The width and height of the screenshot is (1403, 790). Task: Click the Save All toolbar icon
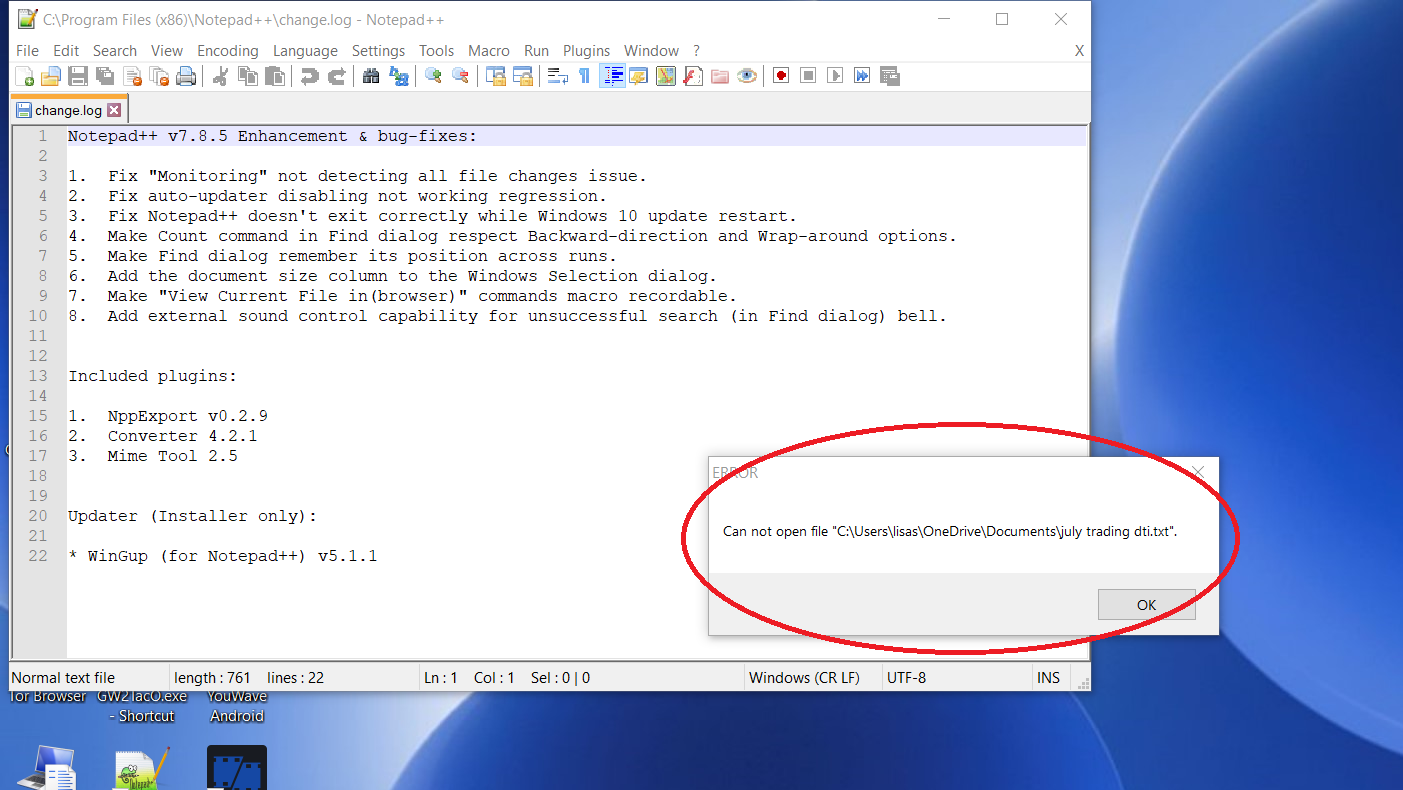pyautogui.click(x=104, y=76)
